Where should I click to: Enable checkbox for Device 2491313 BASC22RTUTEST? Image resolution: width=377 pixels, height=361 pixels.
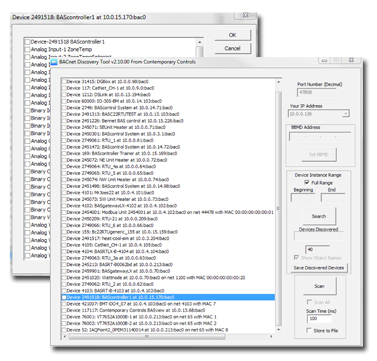[x=64, y=114]
